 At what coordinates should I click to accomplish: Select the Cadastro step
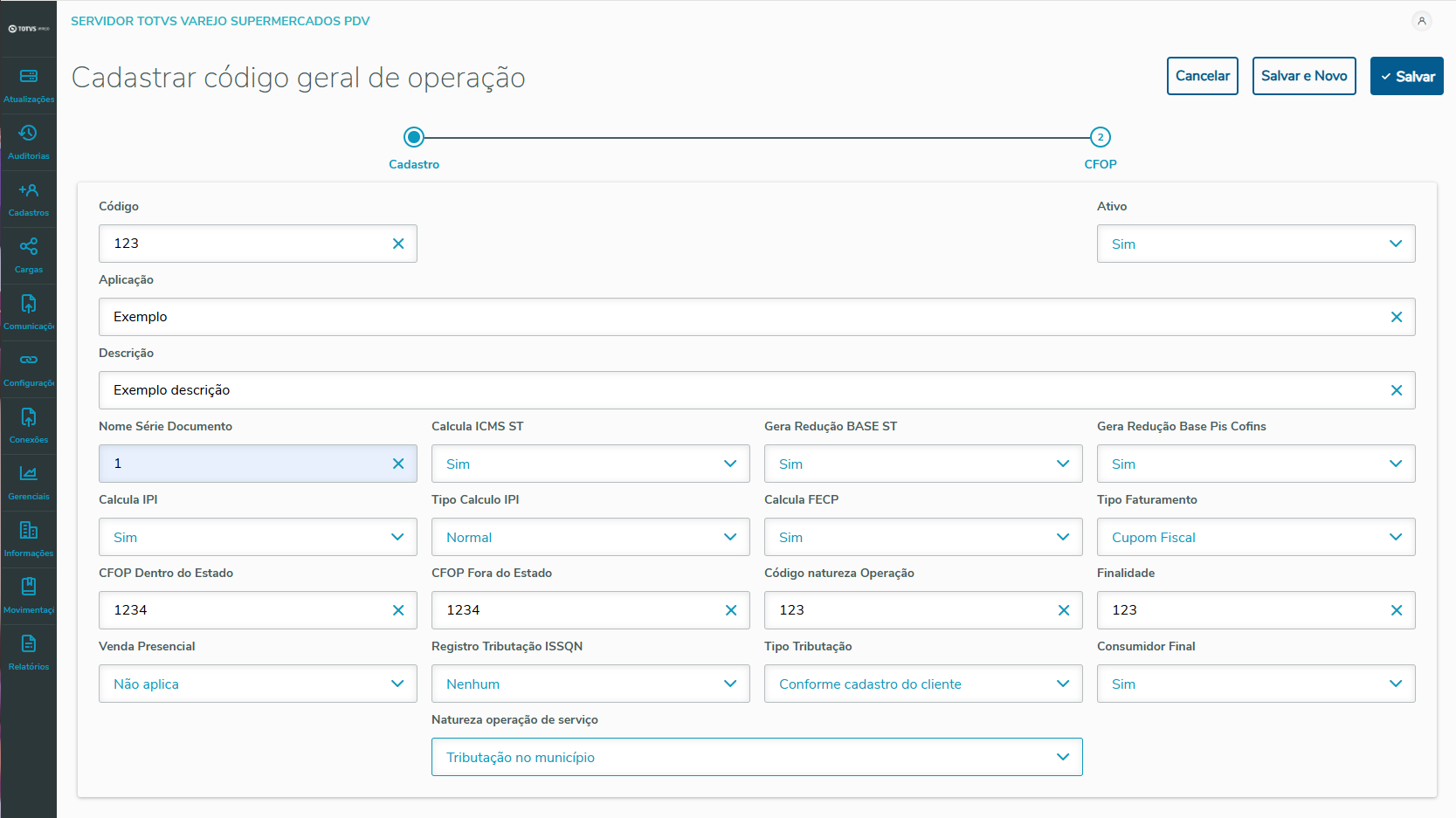[x=414, y=138]
